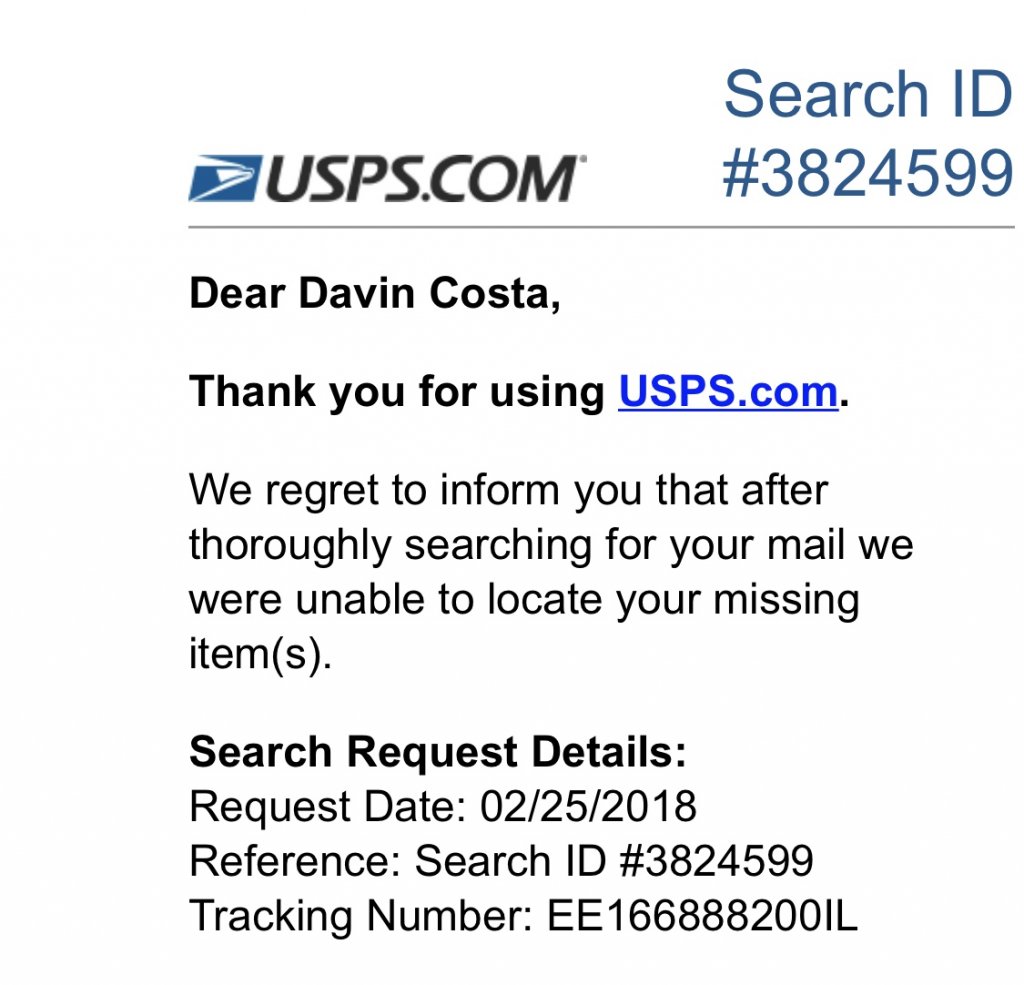The image size is (1024, 985).
Task: Click the USPS eagle emblem icon
Action: 225,178
